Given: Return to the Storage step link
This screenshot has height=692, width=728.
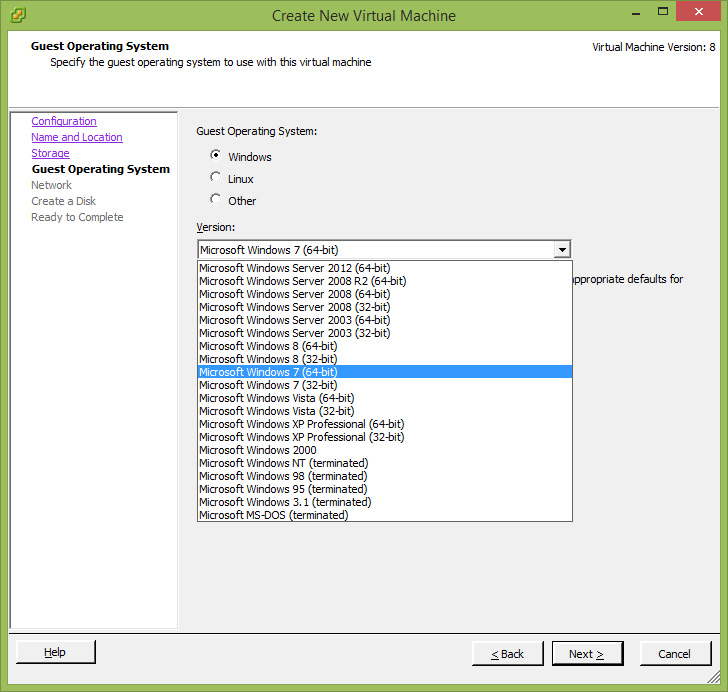Looking at the screenshot, I should 51,153.
